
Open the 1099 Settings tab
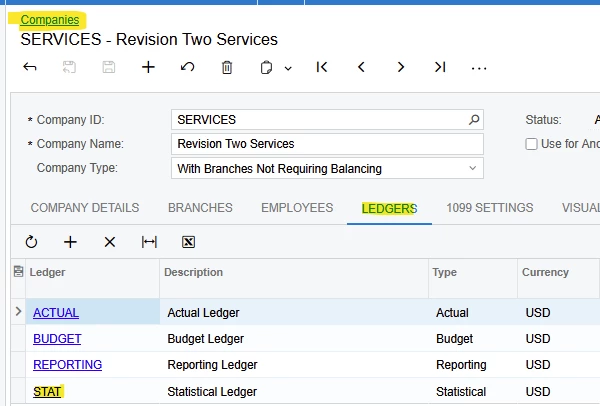click(489, 208)
